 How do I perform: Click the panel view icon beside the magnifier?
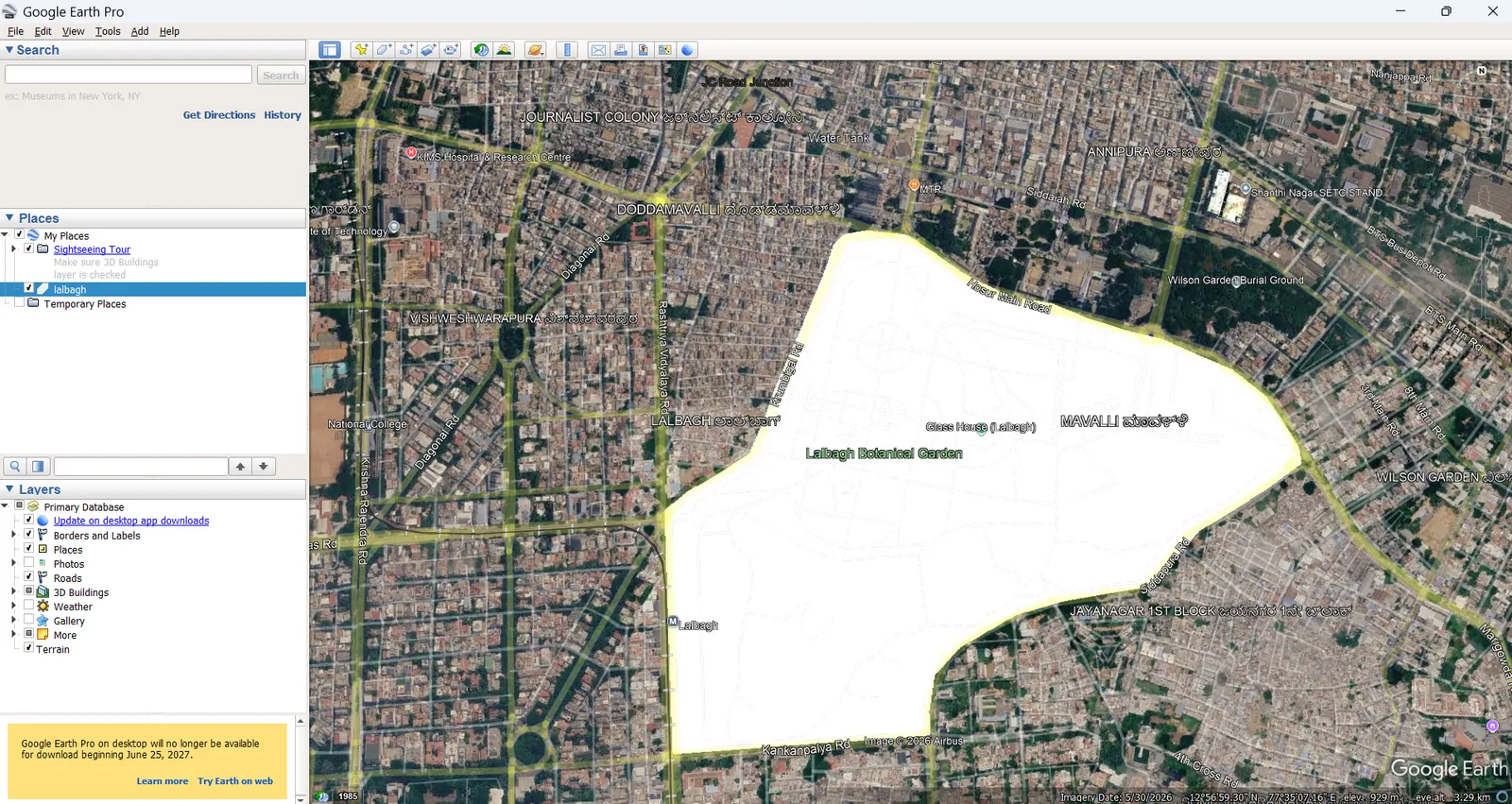pyautogui.click(x=38, y=466)
